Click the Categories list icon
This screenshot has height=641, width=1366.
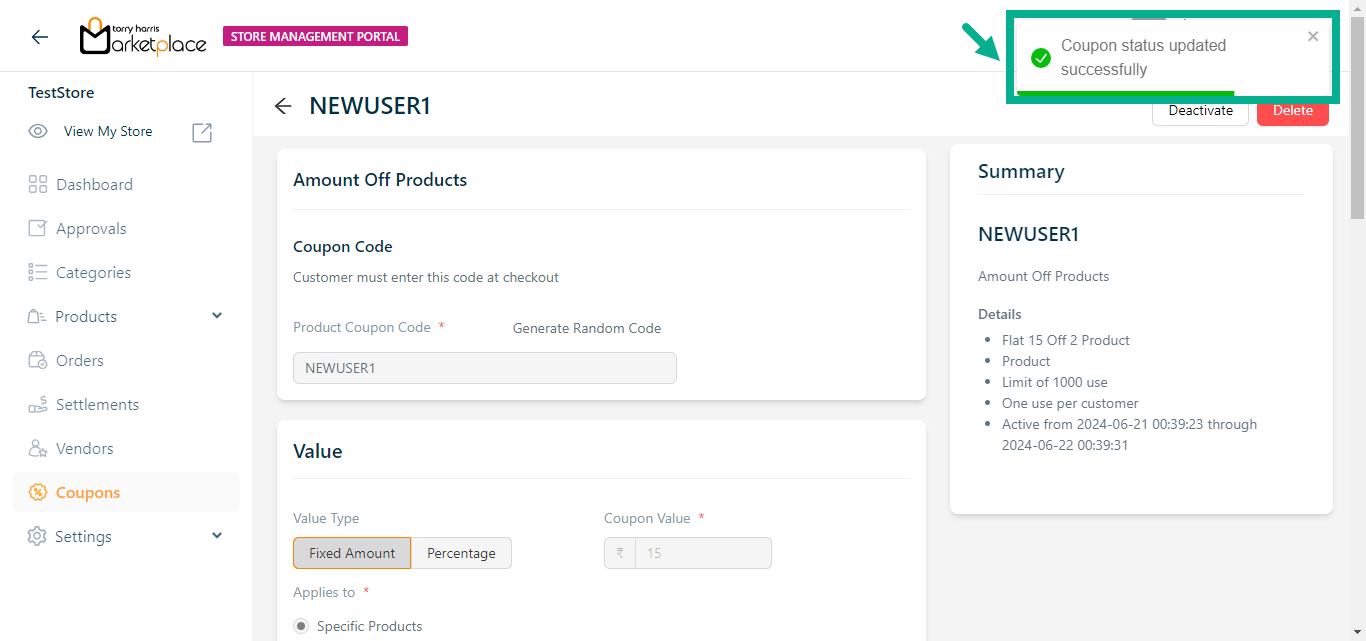(x=38, y=272)
